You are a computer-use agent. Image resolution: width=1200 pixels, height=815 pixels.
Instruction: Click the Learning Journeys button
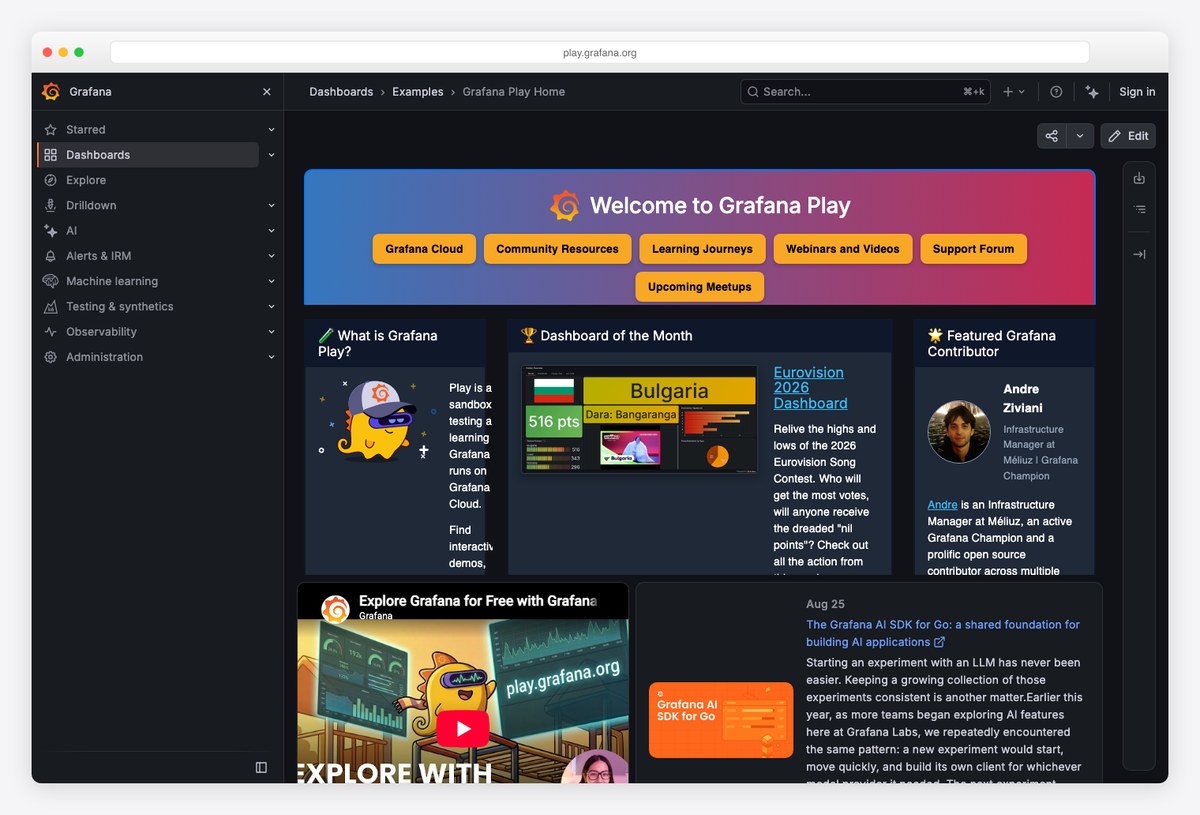[702, 249]
